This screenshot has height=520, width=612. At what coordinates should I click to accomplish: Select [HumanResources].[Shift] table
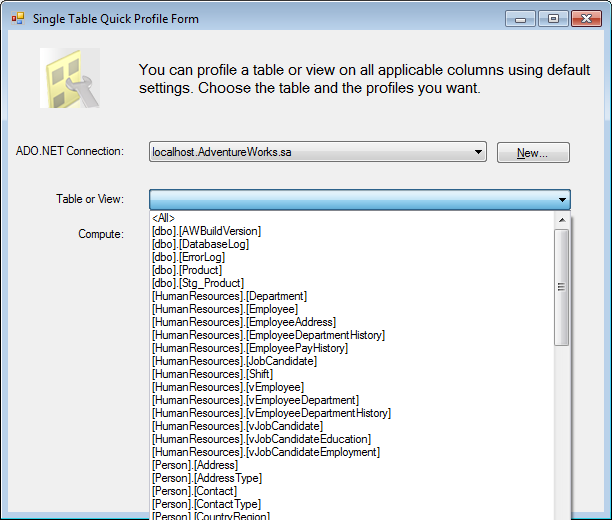213,374
